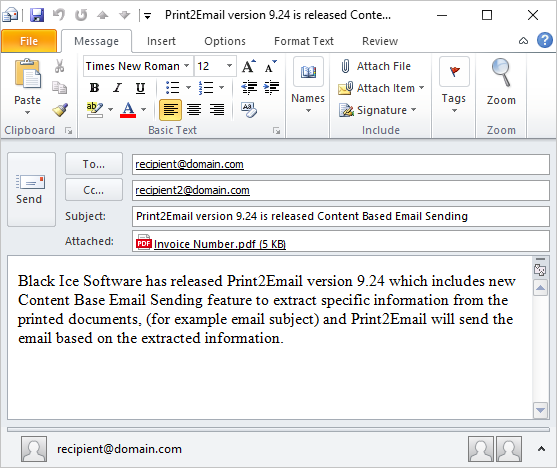This screenshot has width=557, height=468.
Task: Click the Clear Formatting eraser icon
Action: coord(249,110)
